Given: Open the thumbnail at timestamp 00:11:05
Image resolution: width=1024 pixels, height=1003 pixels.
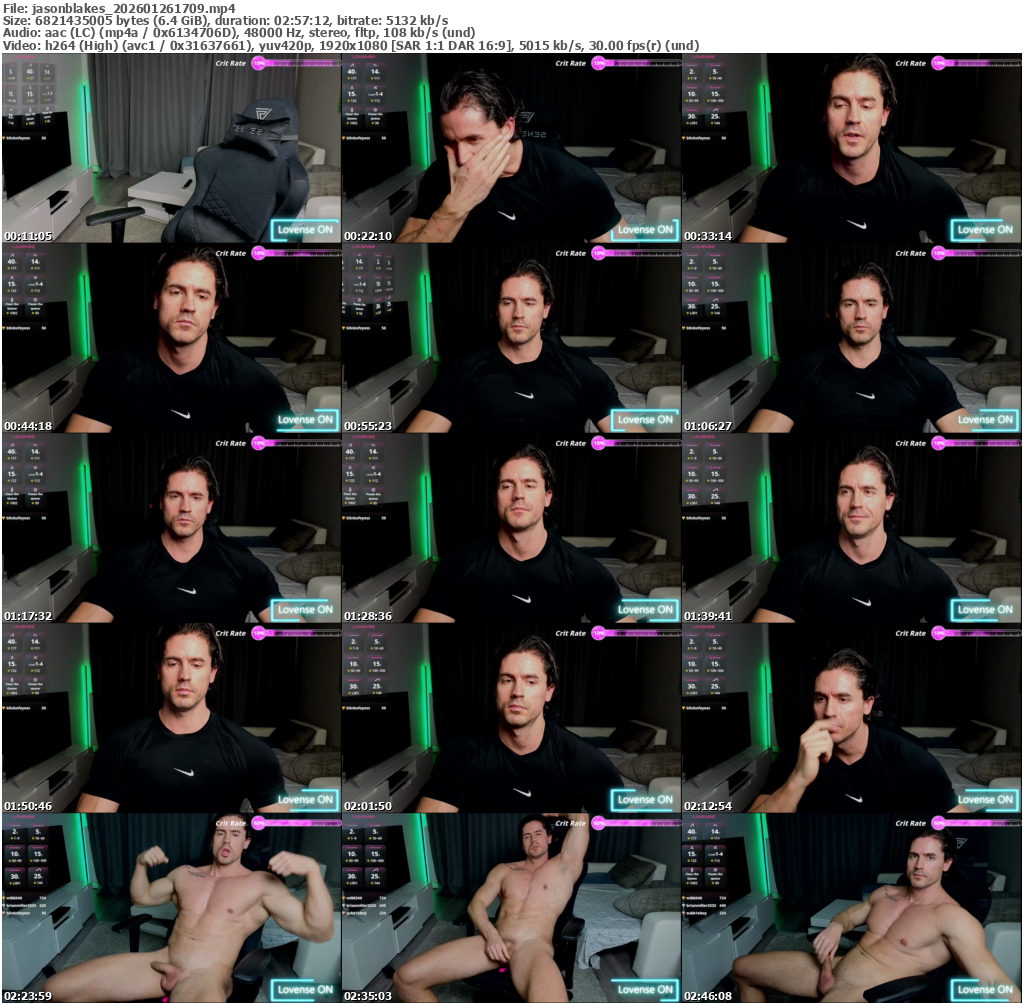Looking at the screenshot, I should tap(171, 148).
